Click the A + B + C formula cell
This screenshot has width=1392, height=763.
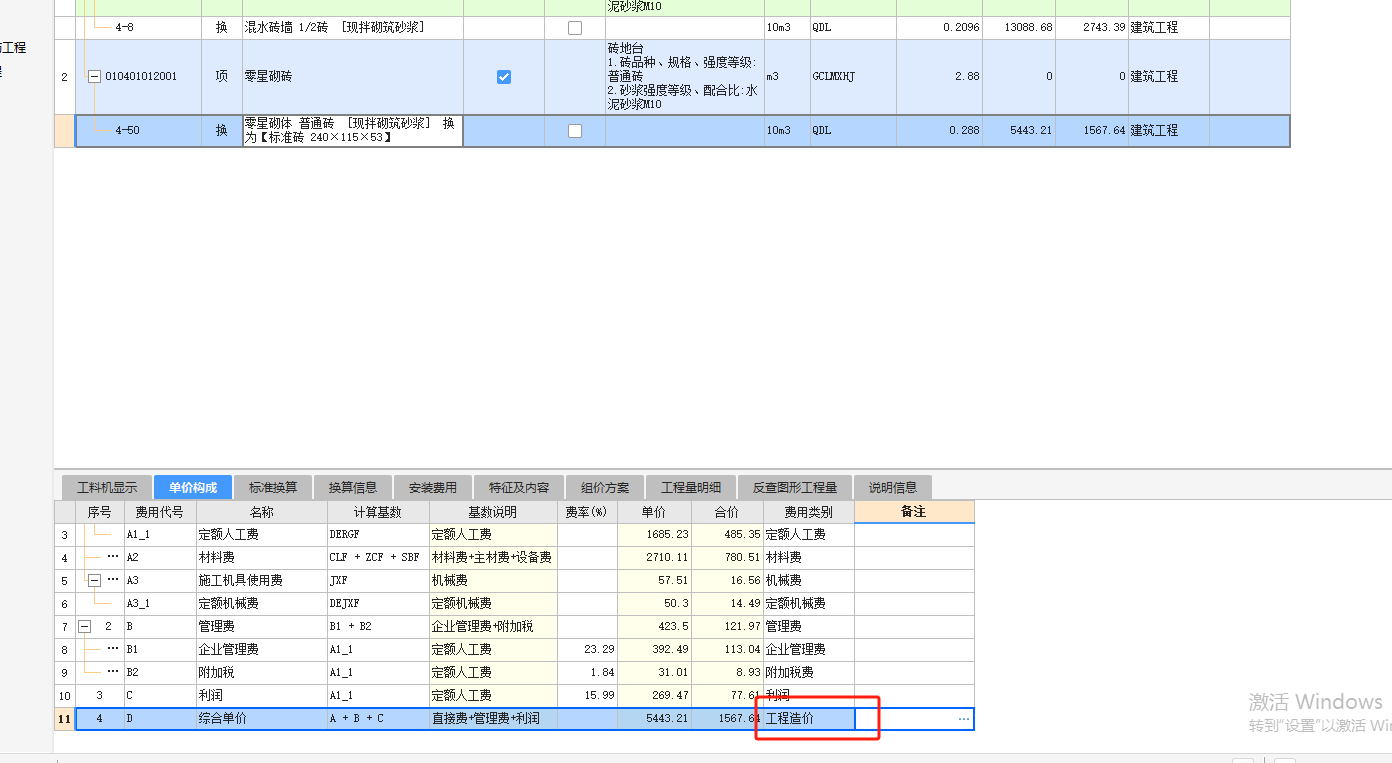point(378,719)
